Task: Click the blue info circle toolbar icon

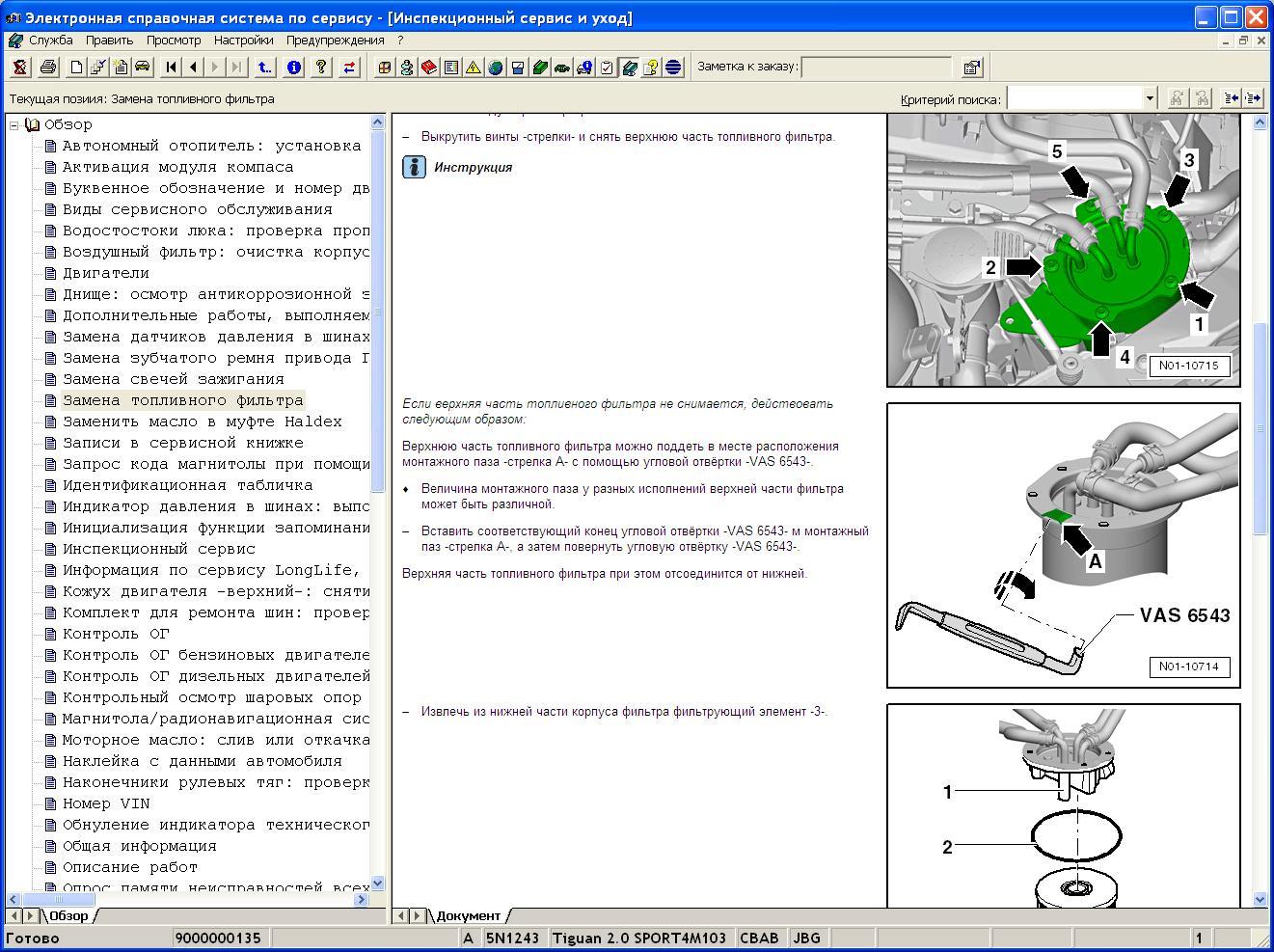Action: (294, 68)
